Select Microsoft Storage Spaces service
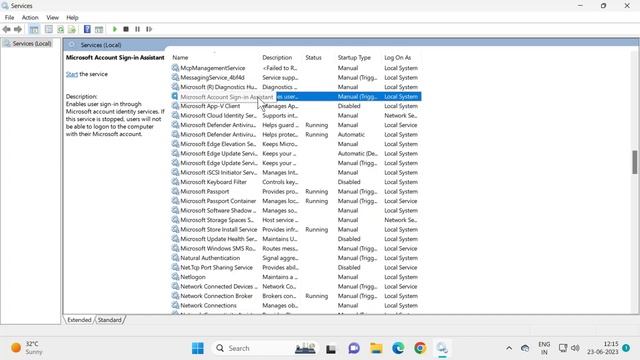 point(296,220)
